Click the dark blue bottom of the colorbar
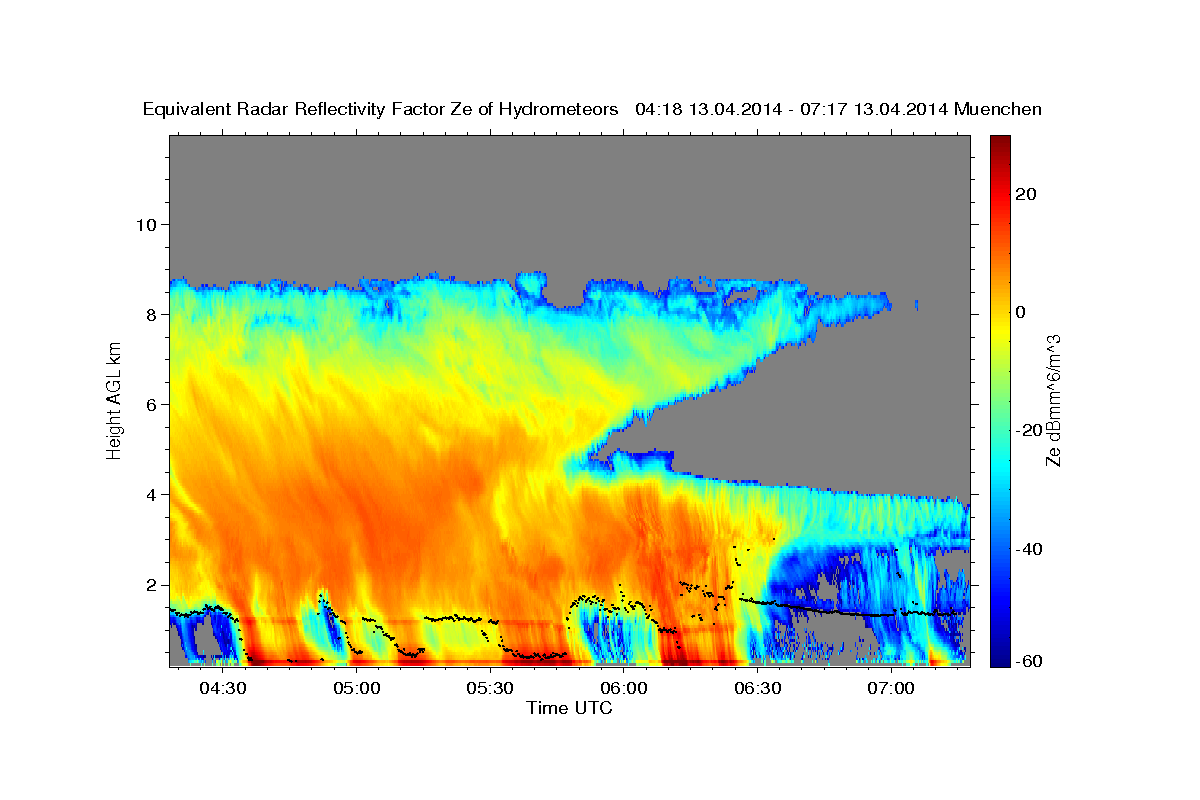The width and height of the screenshot is (1200, 800). pyautogui.click(x=999, y=659)
